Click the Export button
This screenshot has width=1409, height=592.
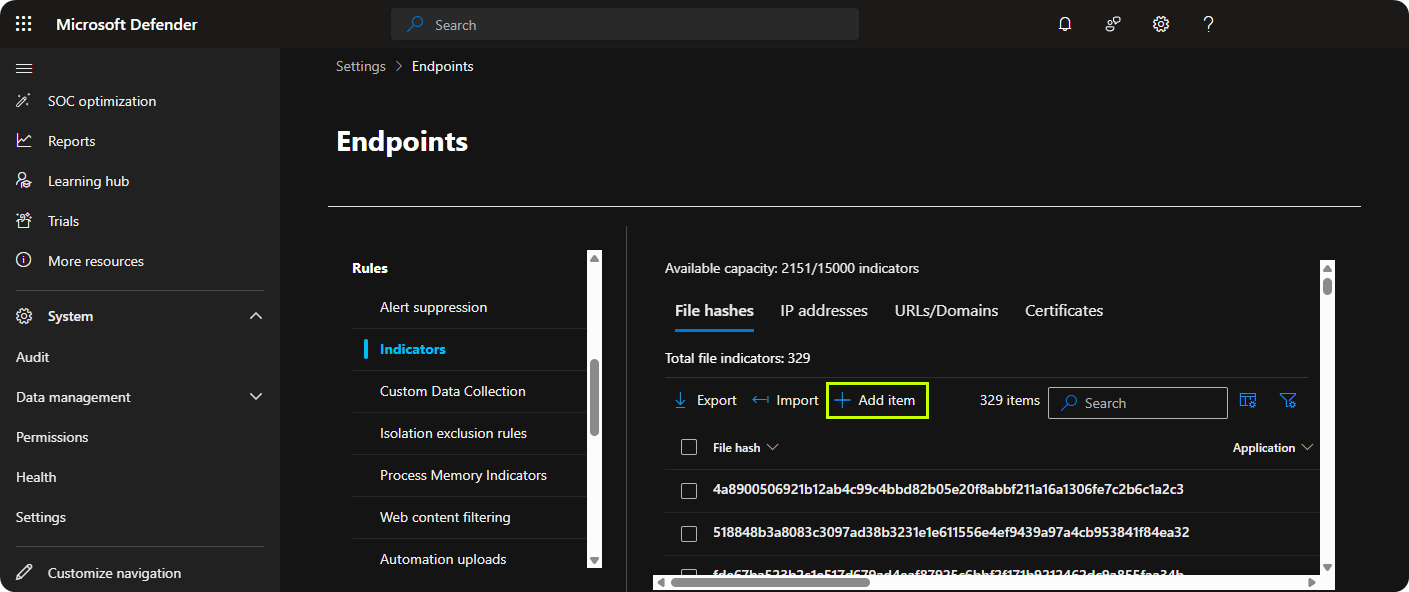(705, 400)
